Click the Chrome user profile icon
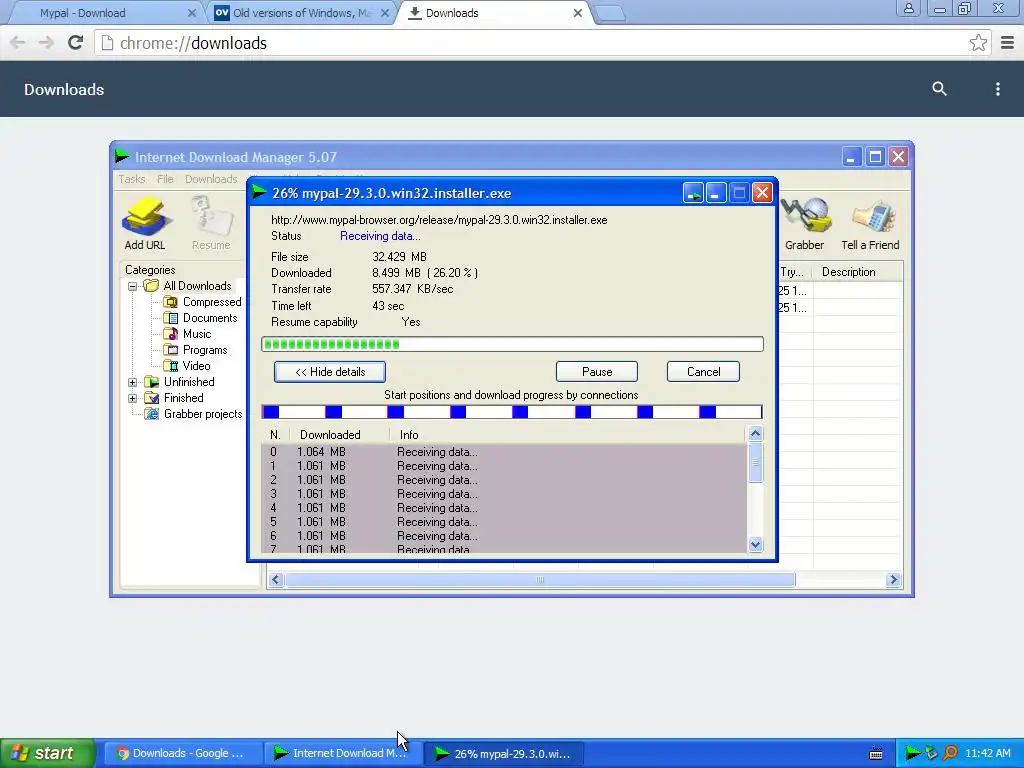The width and height of the screenshot is (1024, 768). pos(908,8)
